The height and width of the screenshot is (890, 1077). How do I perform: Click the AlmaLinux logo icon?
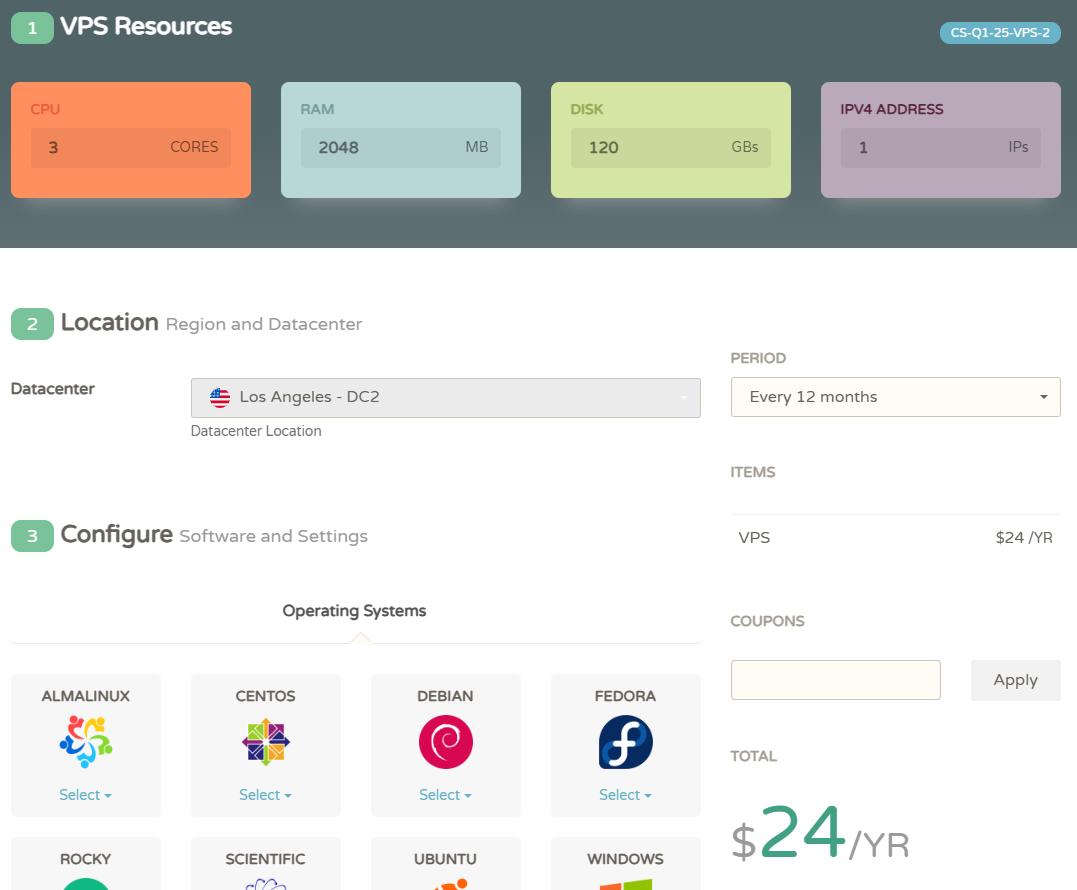pyautogui.click(x=86, y=741)
